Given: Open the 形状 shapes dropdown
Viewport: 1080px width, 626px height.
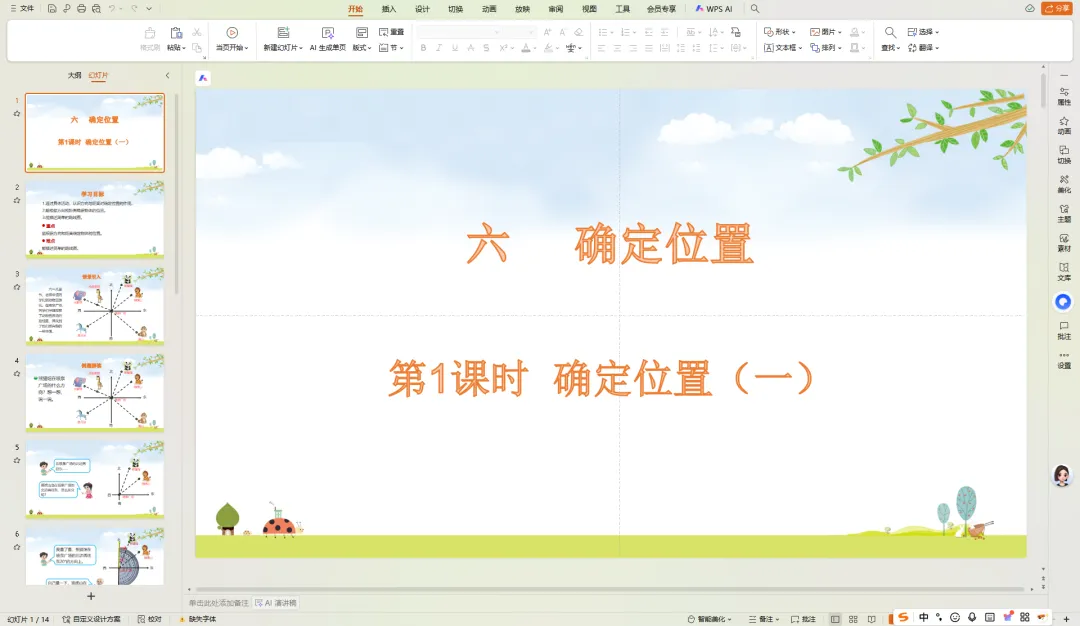Looking at the screenshot, I should pyautogui.click(x=780, y=32).
